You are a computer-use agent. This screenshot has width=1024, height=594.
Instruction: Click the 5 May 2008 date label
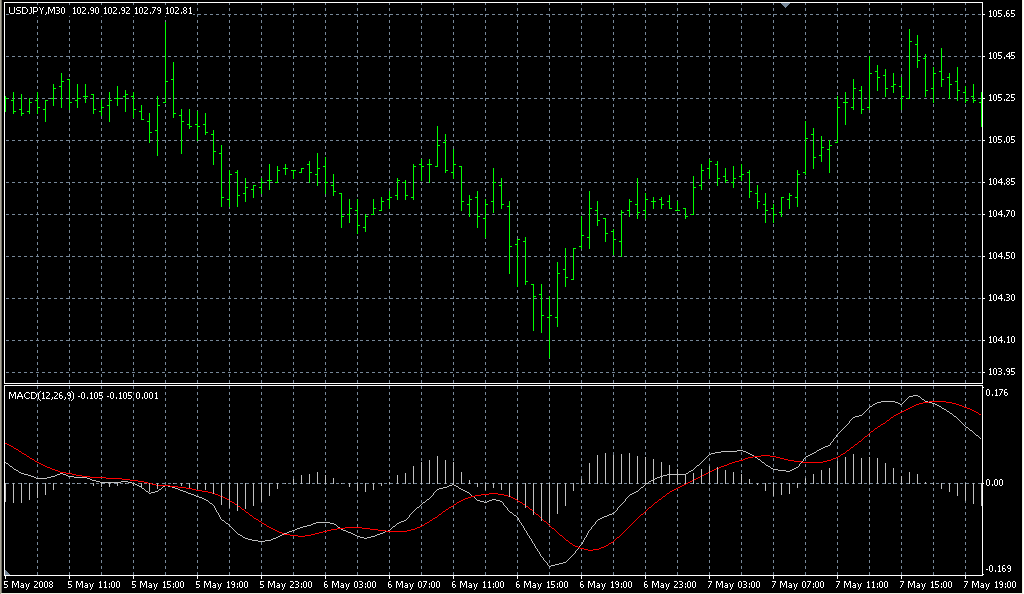tap(29, 584)
